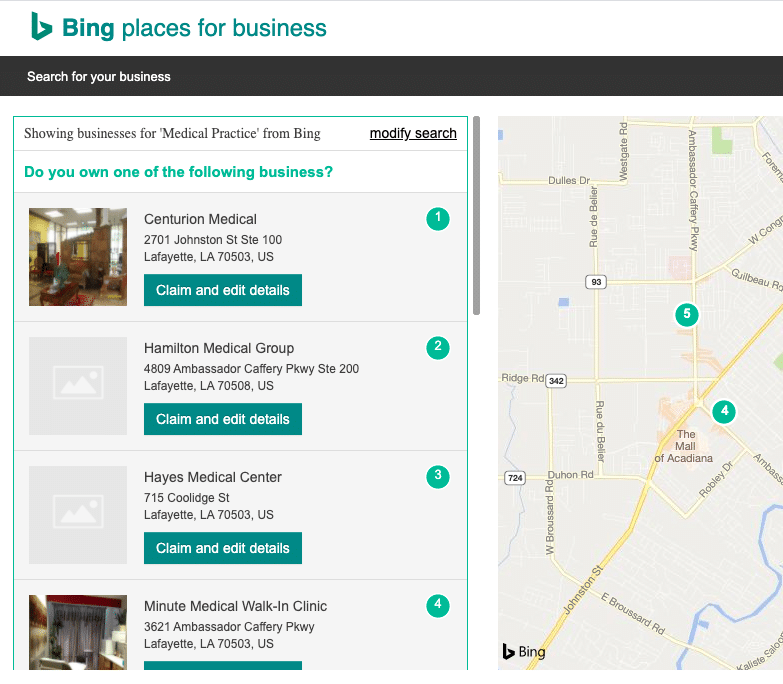Click map pin number 5
783x684 pixels.
coord(687,315)
